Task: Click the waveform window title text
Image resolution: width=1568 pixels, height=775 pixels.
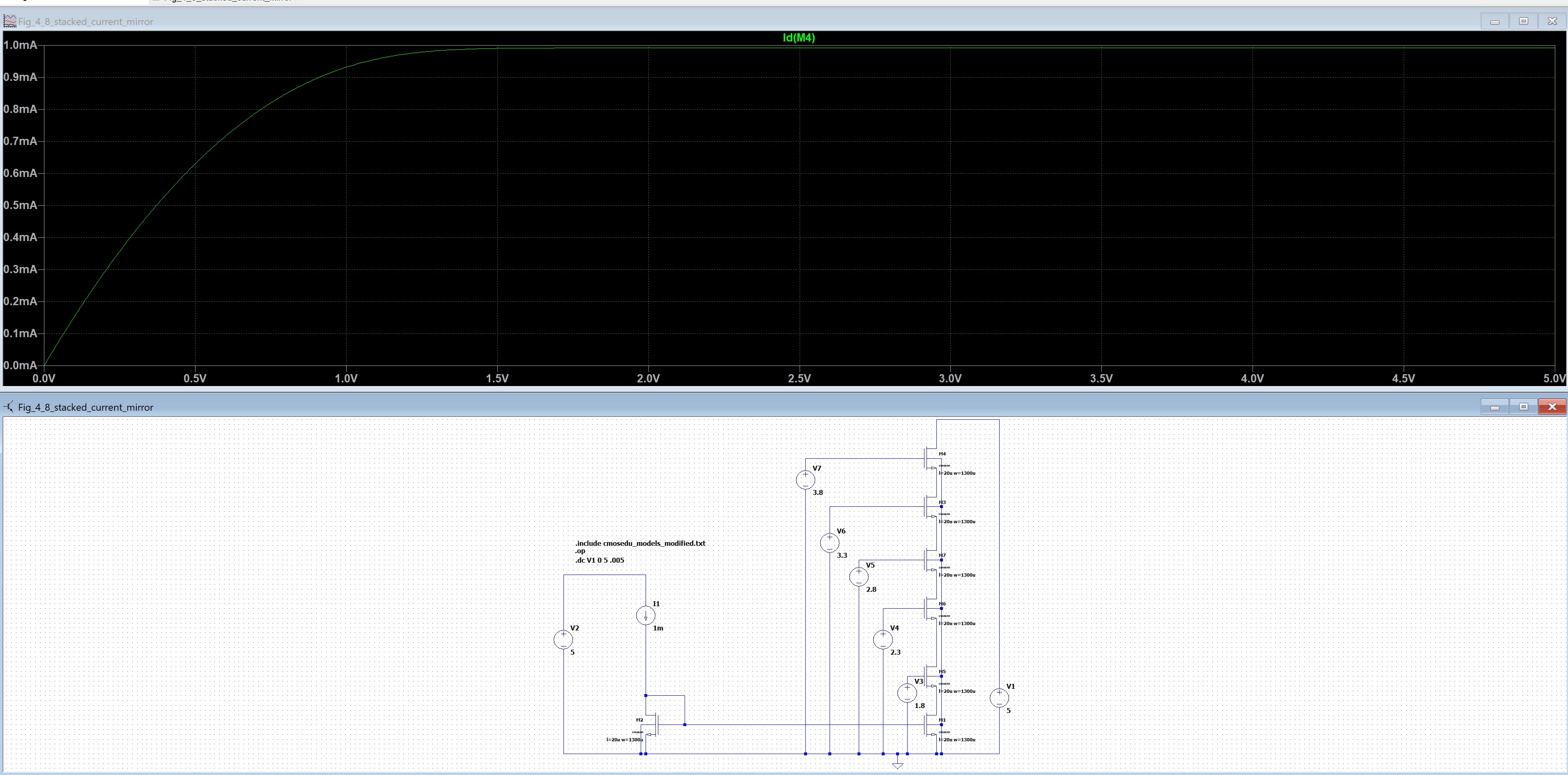Action: (86, 22)
